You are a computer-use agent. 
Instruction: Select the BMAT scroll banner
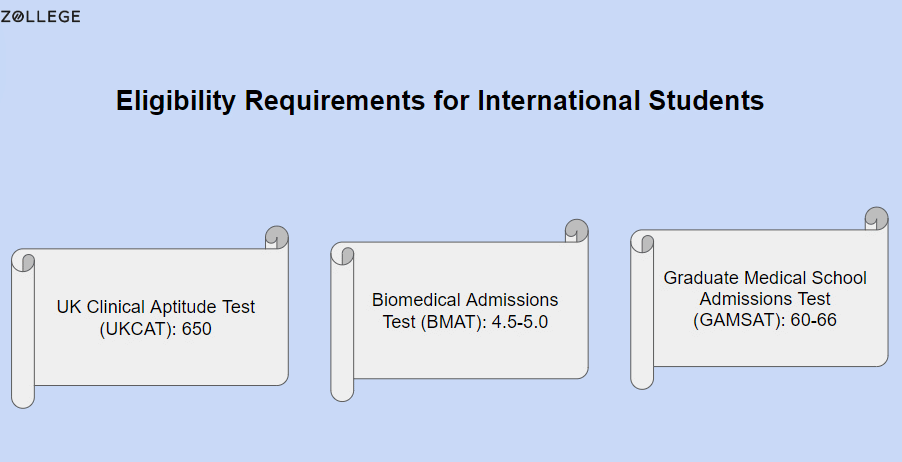[459, 310]
